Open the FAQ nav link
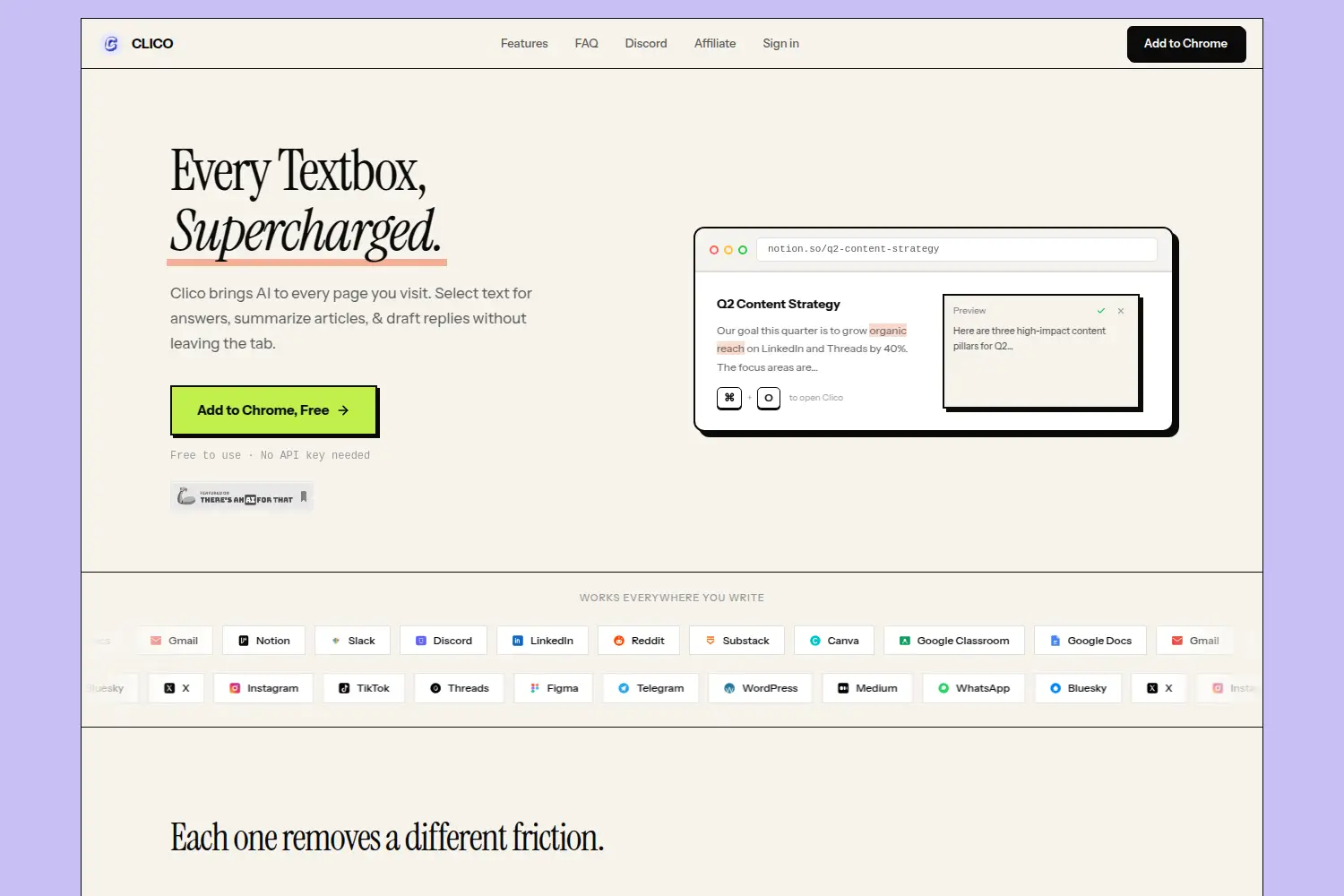Image resolution: width=1344 pixels, height=896 pixels. [586, 44]
